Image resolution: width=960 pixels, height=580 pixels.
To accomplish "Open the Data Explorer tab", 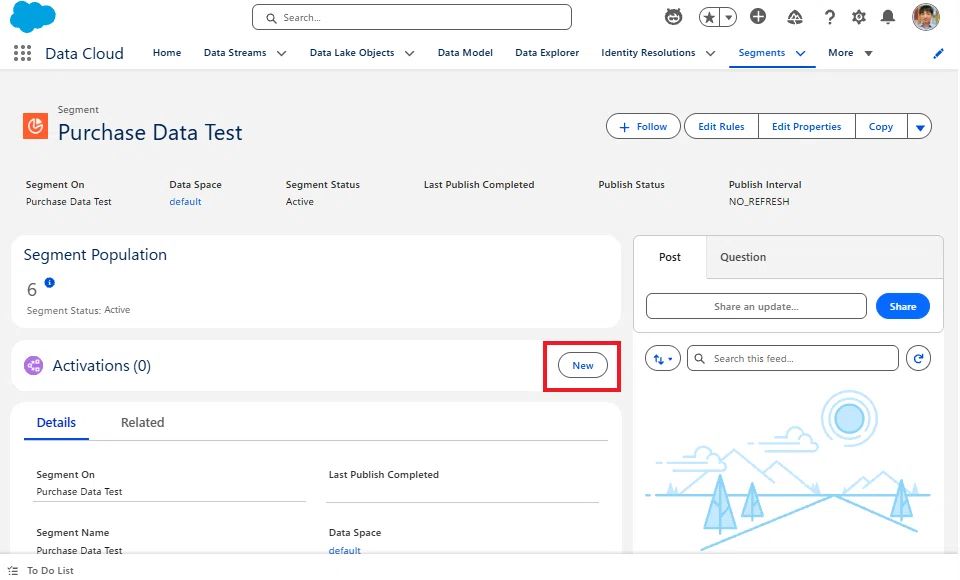I will point(547,53).
